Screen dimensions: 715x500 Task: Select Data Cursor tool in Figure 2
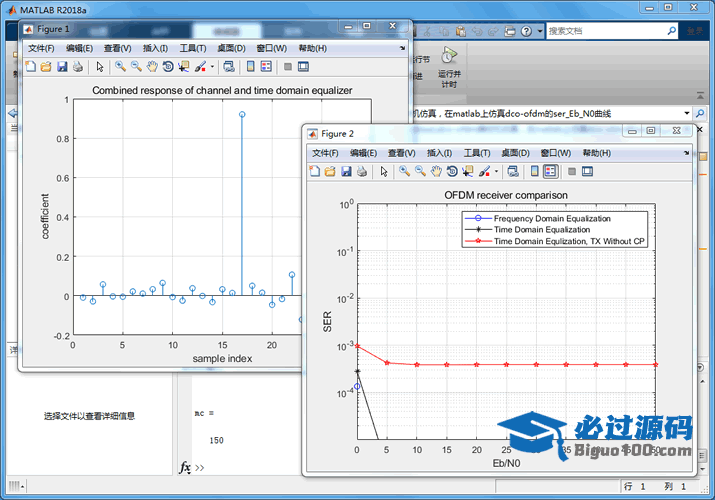(x=467, y=172)
